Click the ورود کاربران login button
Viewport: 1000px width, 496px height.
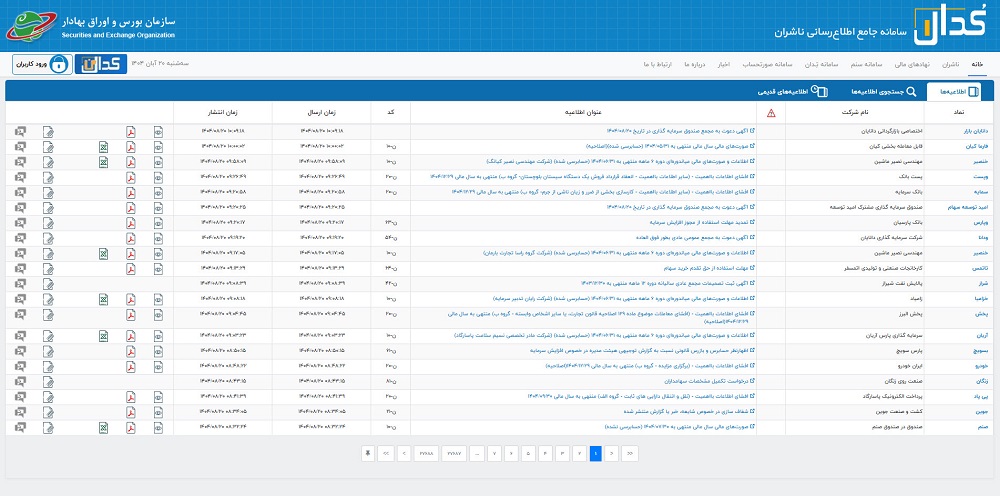40,64
